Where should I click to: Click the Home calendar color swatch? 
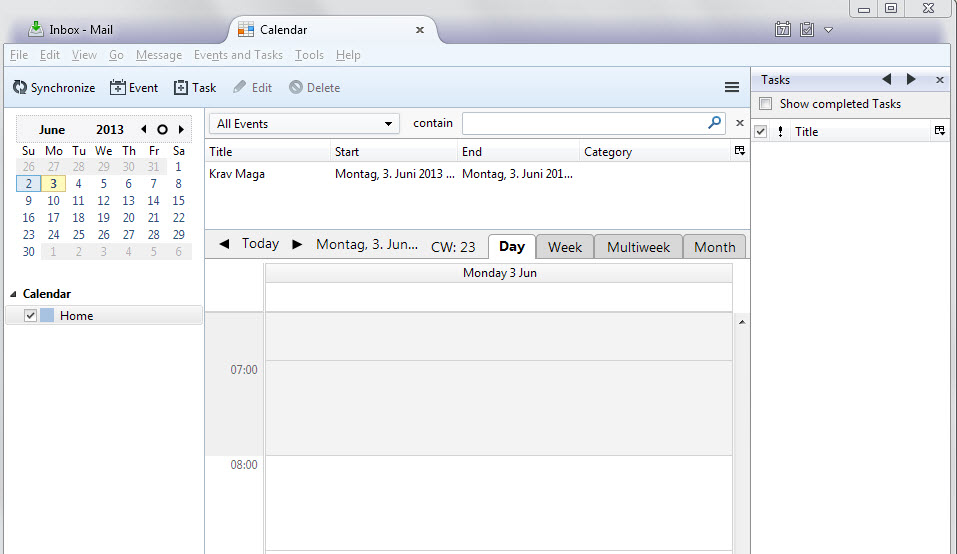point(47,315)
